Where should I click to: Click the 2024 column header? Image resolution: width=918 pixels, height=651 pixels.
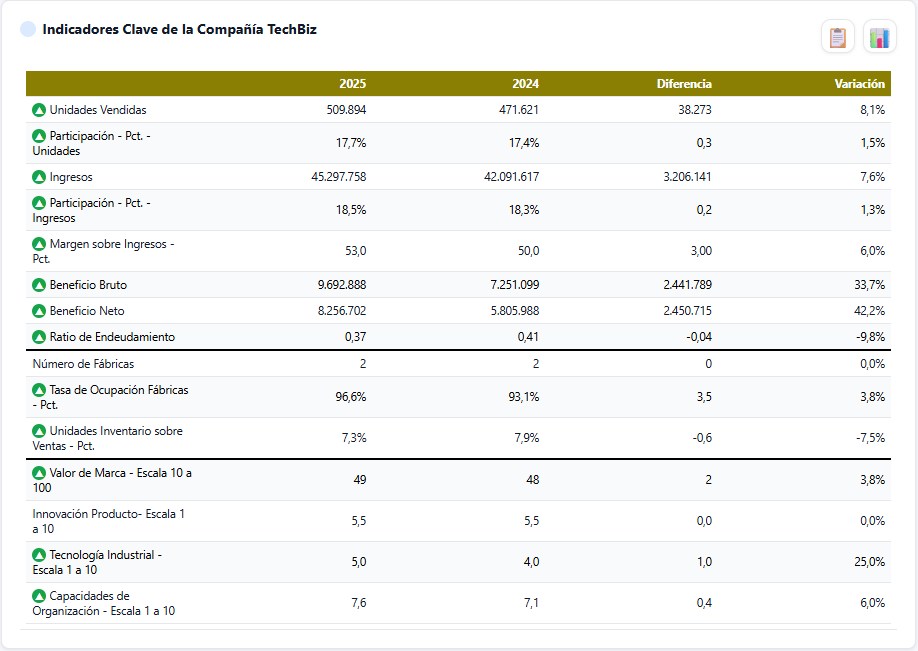pyautogui.click(x=525, y=84)
